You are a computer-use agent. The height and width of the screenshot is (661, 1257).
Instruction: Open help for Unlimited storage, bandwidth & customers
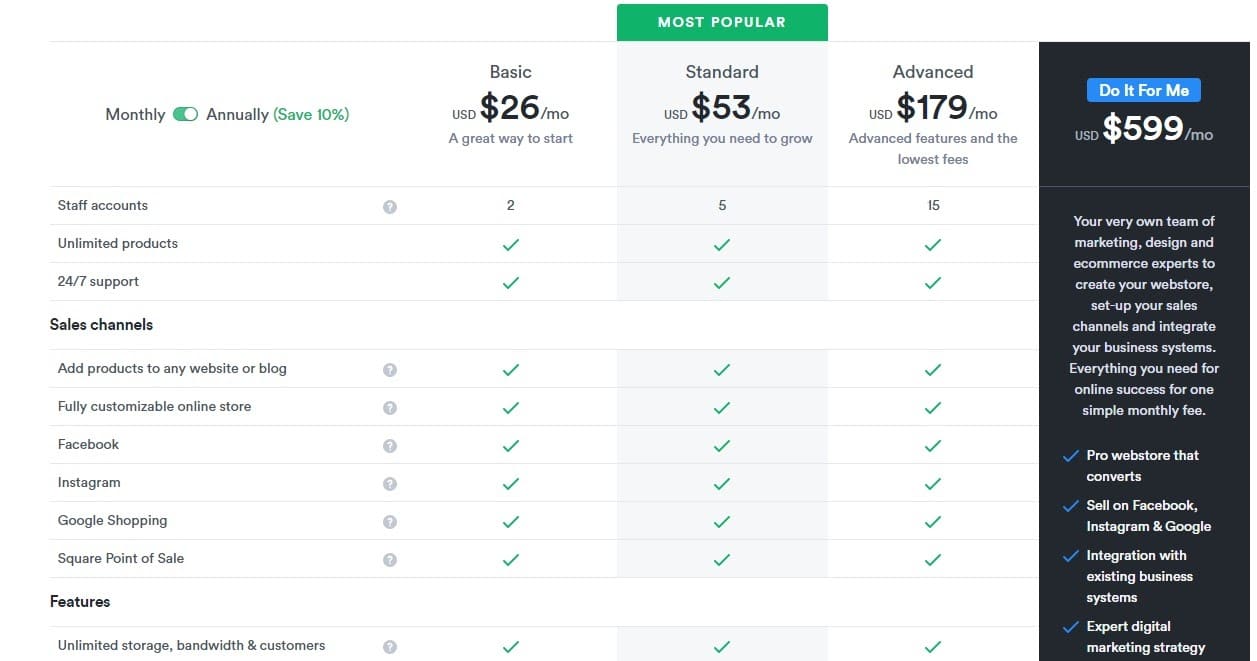click(390, 645)
